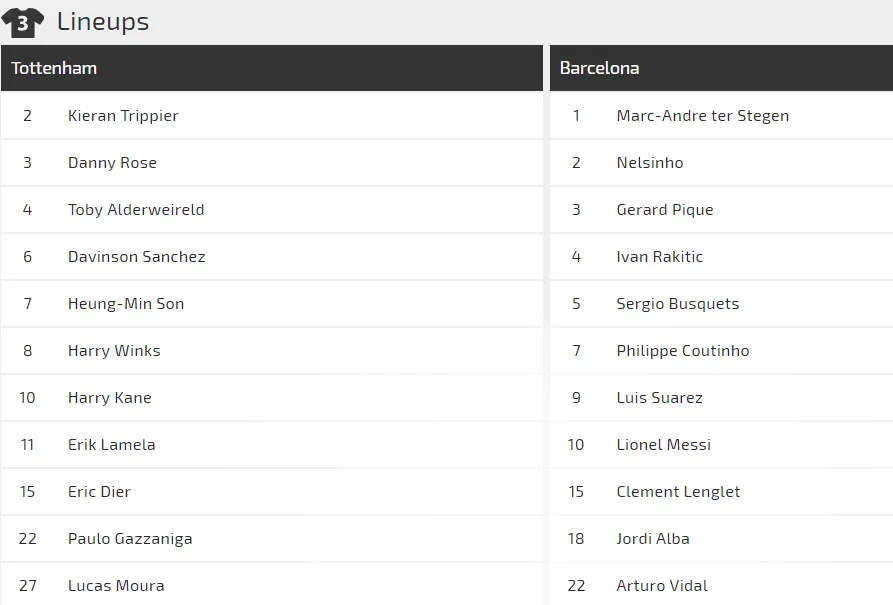Select goalkeeper Paulo Gazzaniga
This screenshot has width=893, height=605.
pos(130,539)
